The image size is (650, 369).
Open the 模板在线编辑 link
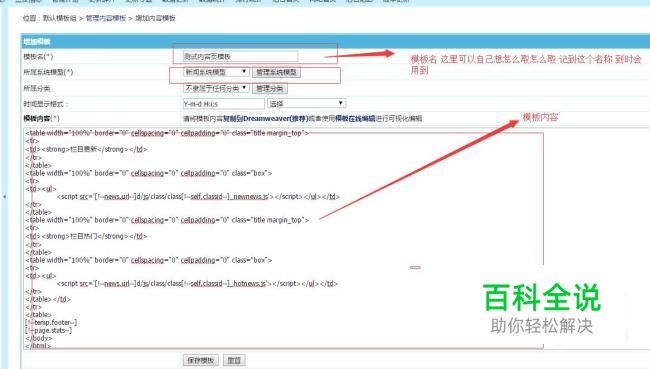point(355,119)
